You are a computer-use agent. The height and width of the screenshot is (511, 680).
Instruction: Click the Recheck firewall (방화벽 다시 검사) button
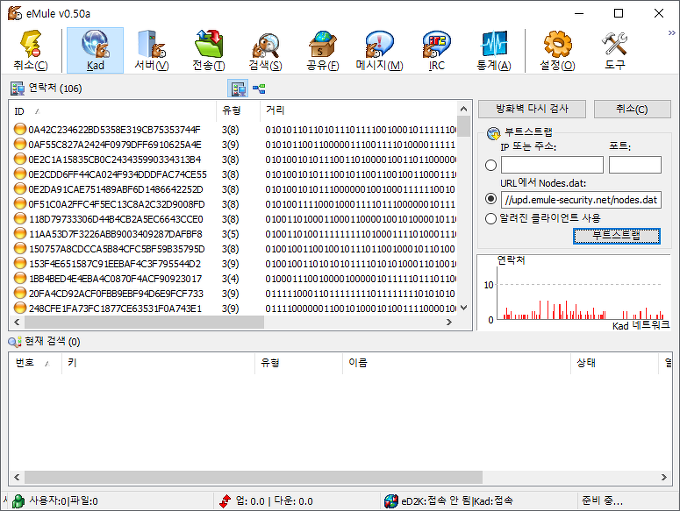click(x=532, y=109)
